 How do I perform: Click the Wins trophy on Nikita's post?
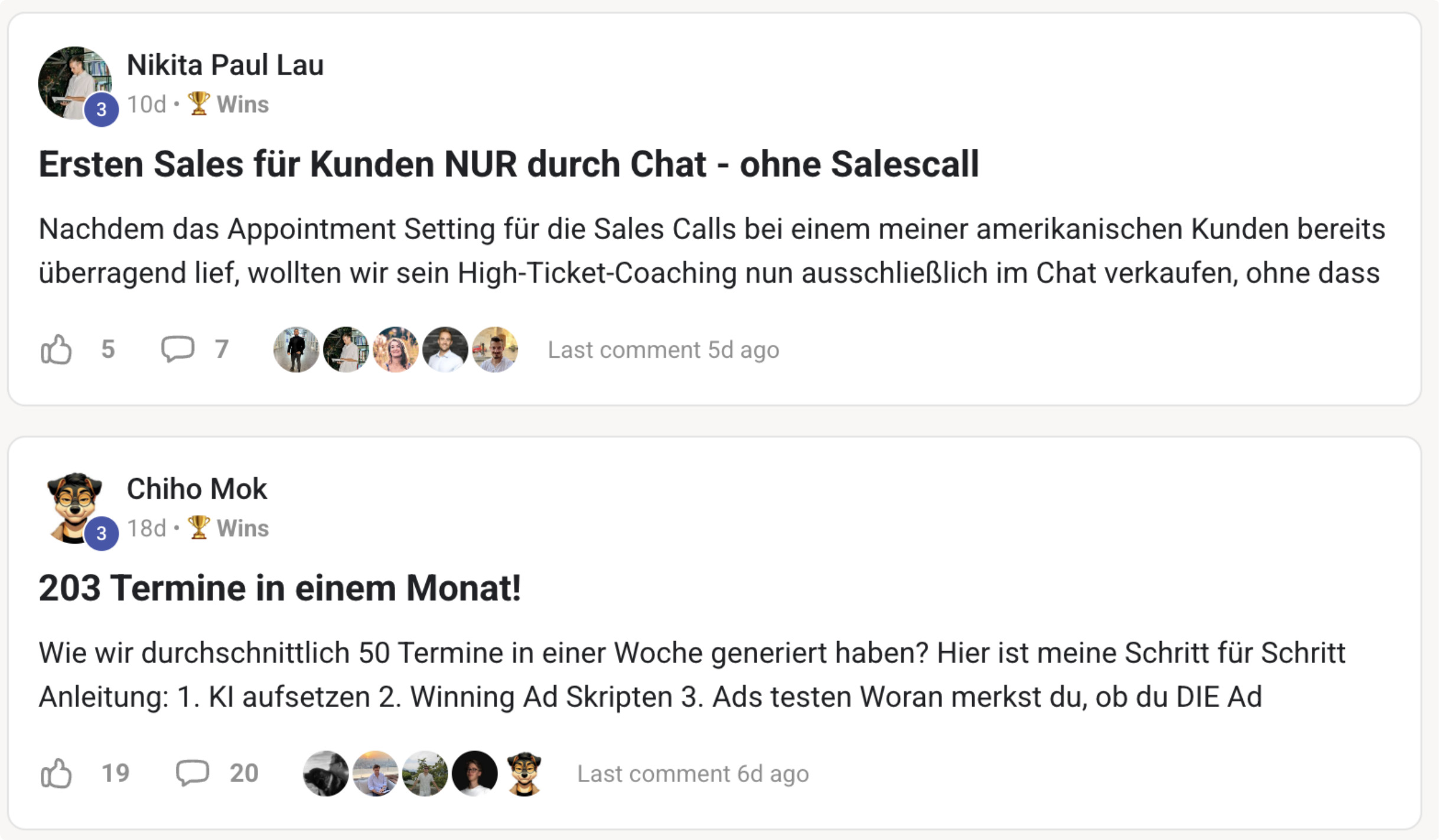pyautogui.click(x=198, y=104)
